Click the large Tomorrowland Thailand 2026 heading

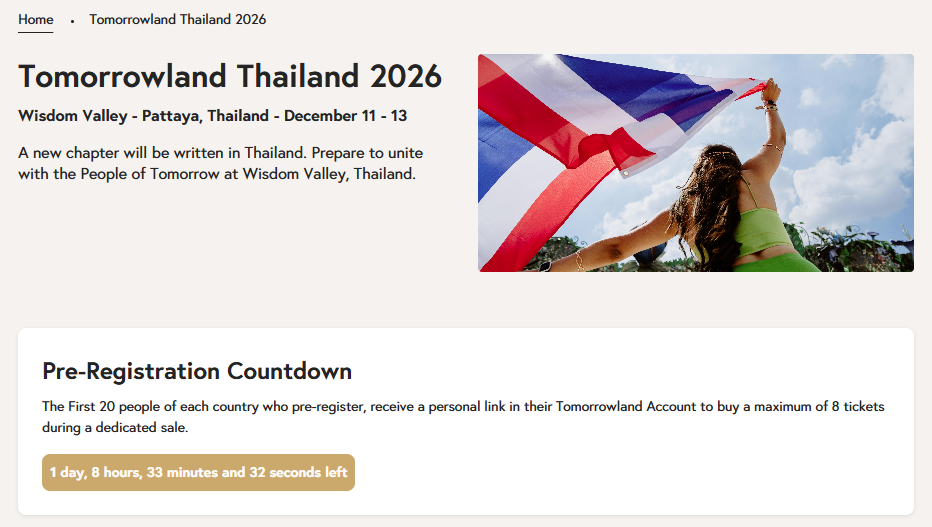click(230, 76)
